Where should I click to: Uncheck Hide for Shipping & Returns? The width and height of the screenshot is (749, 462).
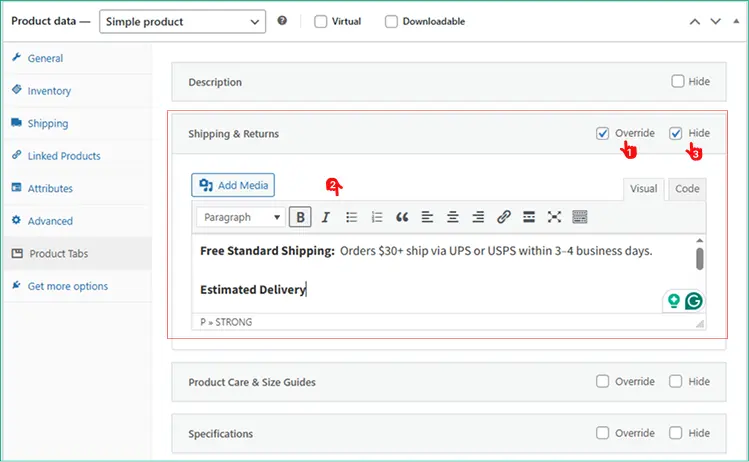675,133
